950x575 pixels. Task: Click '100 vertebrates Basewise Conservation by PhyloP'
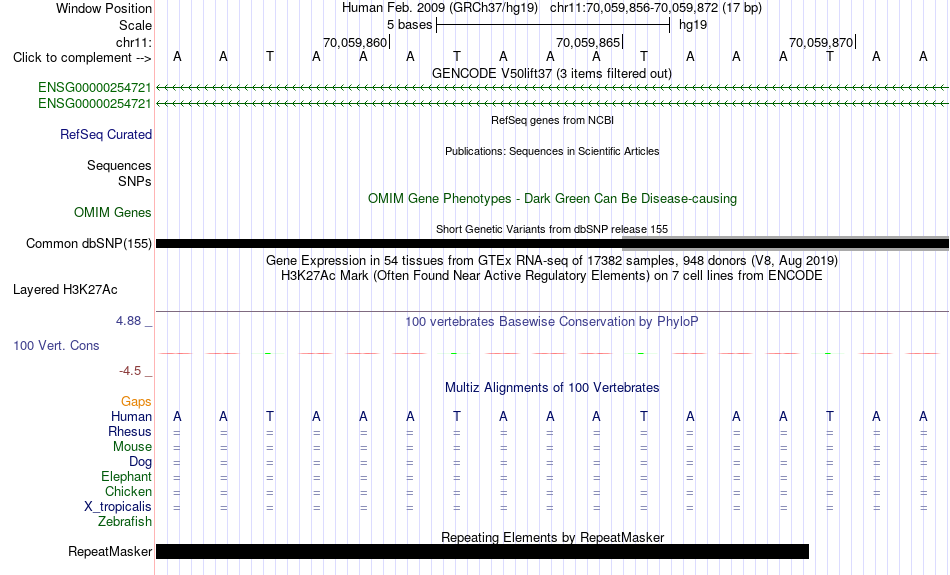552,322
